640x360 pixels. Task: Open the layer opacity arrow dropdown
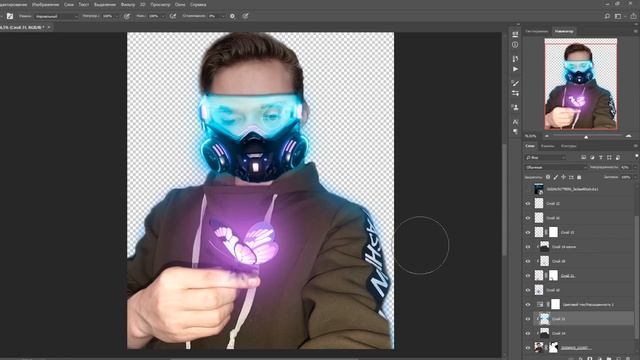(x=634, y=167)
